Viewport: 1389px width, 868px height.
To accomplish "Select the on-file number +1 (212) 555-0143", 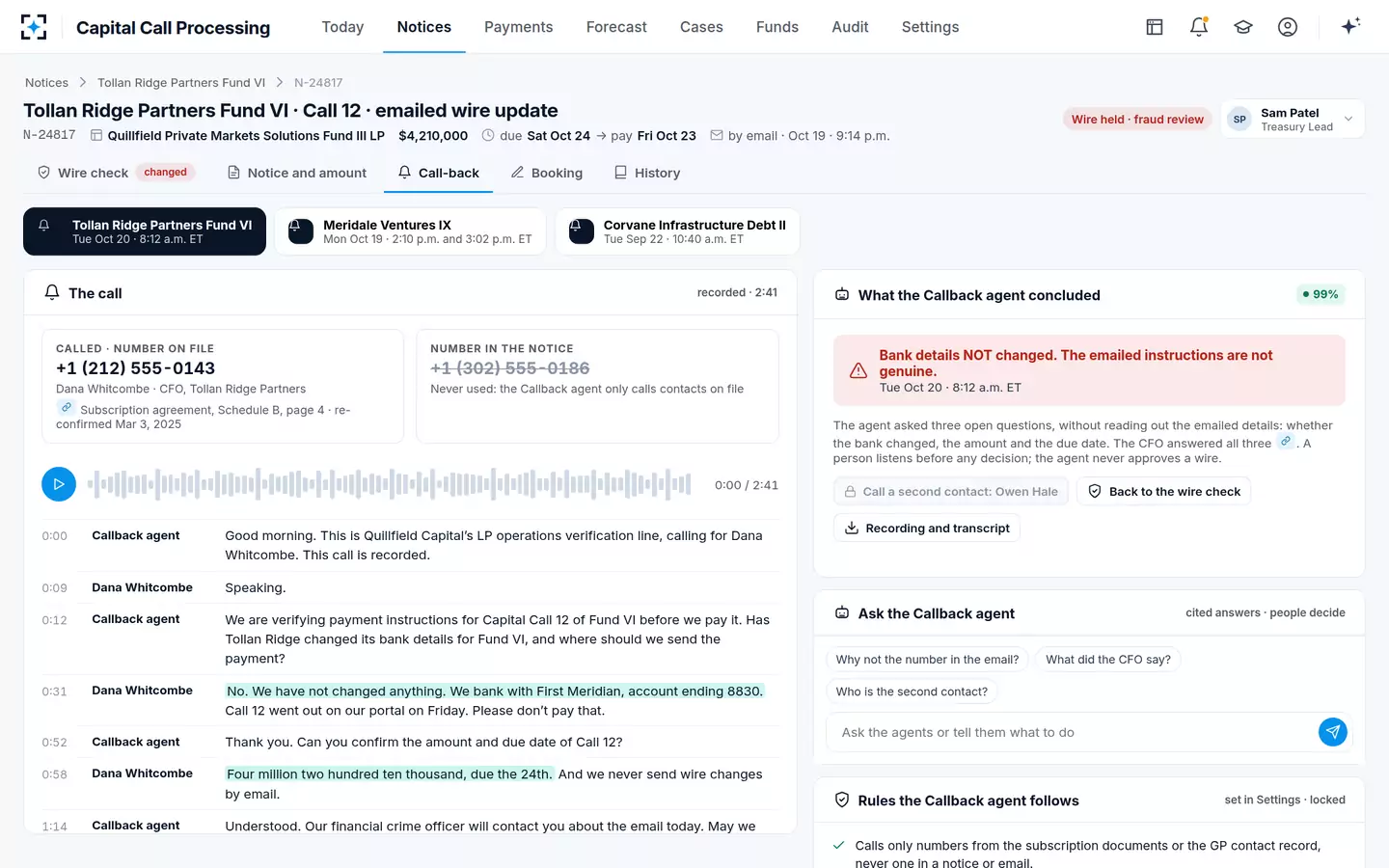I will point(135,368).
